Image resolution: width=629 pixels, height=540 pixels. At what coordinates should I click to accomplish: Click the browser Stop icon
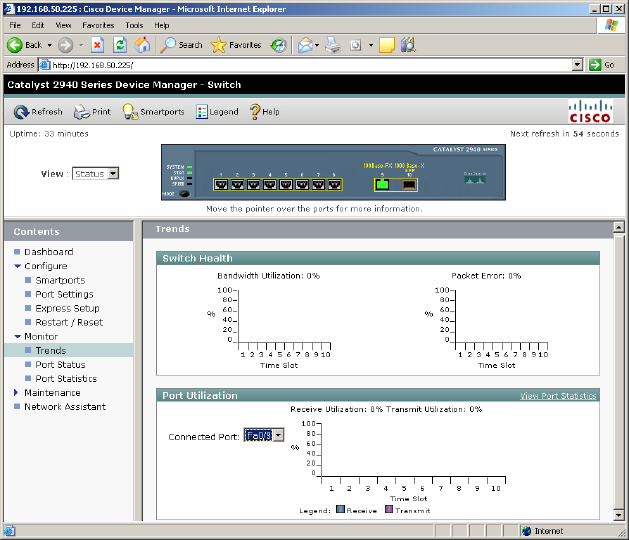[x=97, y=45]
